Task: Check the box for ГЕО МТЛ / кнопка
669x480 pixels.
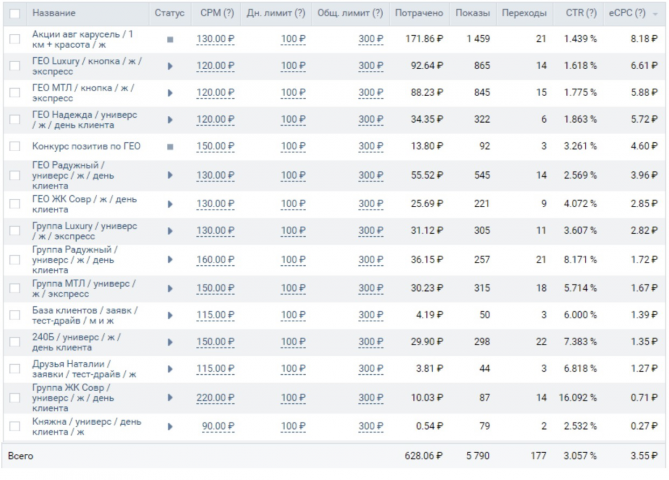Action: point(15,93)
